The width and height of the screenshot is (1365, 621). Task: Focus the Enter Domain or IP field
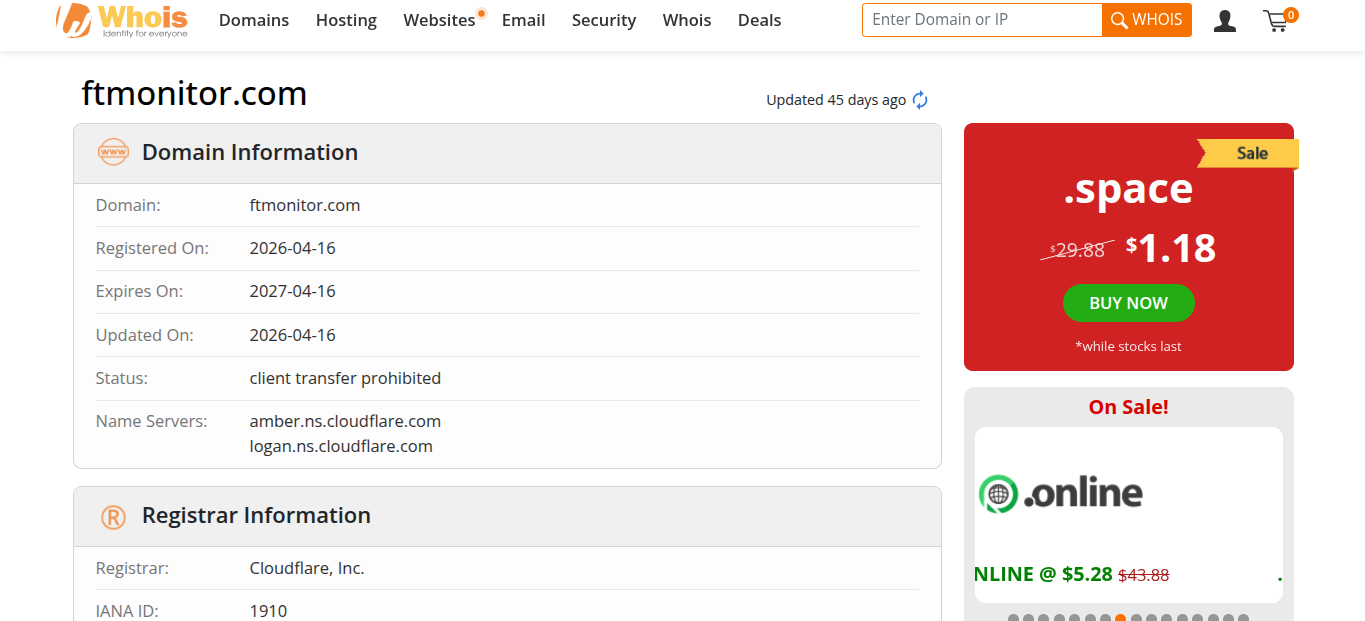point(982,20)
